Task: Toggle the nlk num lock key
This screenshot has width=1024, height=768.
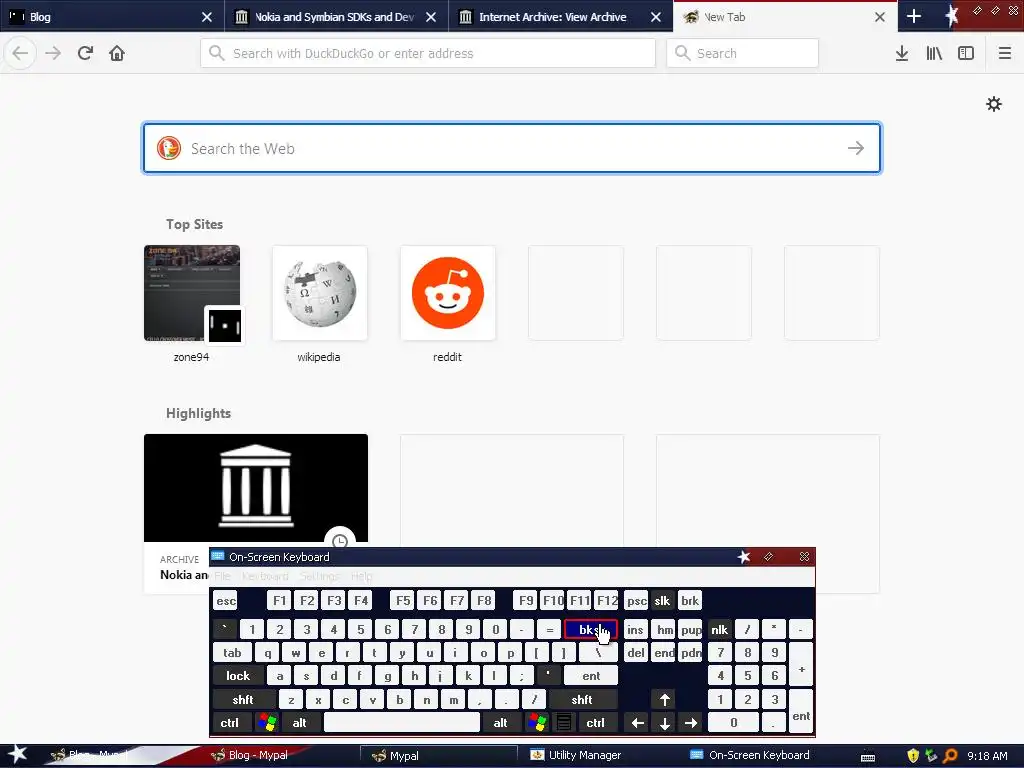Action: (x=719, y=630)
